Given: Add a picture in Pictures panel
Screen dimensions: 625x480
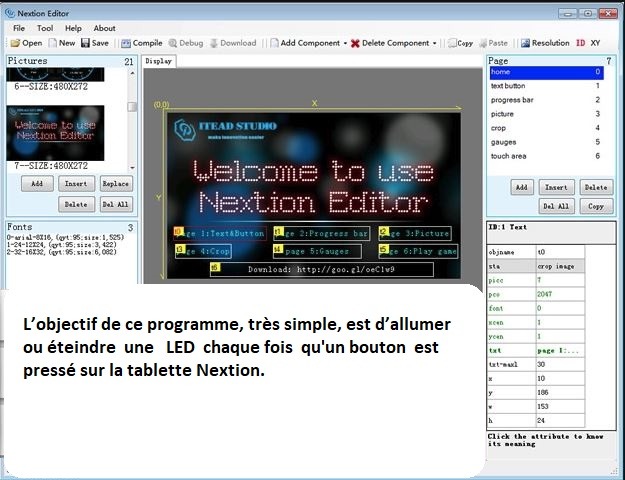Looking at the screenshot, I should [37, 184].
